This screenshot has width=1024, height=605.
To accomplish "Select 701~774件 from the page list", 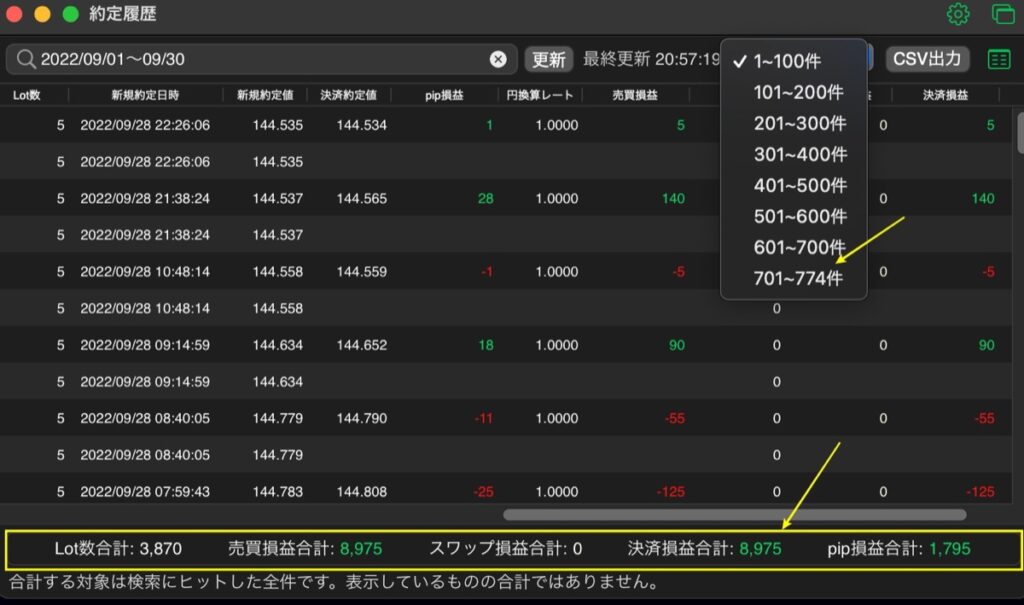I will coord(793,278).
